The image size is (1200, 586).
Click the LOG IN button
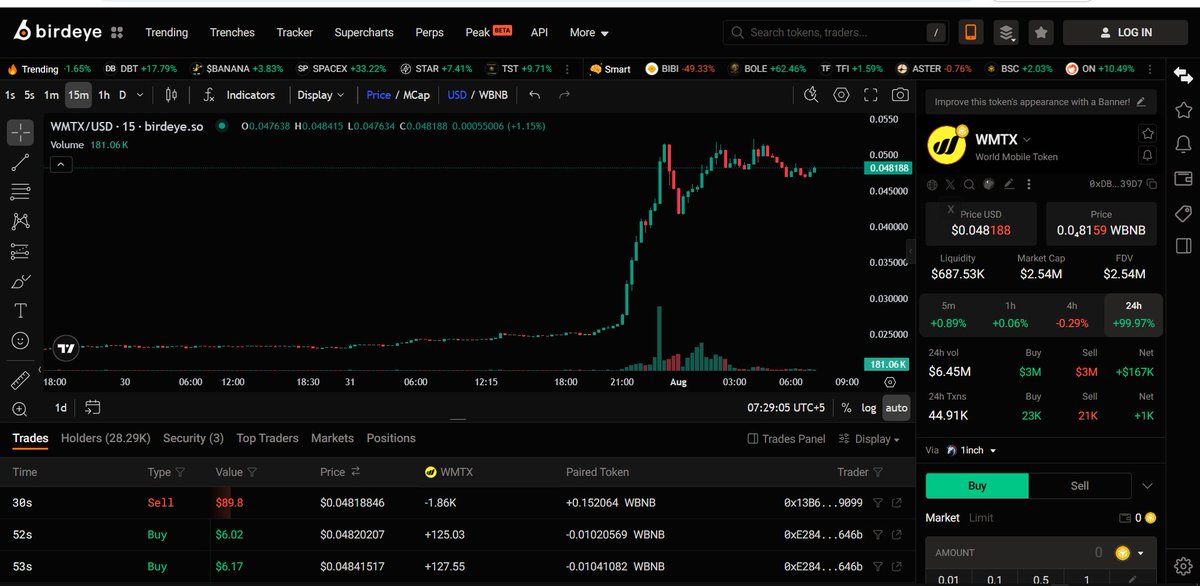(x=1125, y=32)
